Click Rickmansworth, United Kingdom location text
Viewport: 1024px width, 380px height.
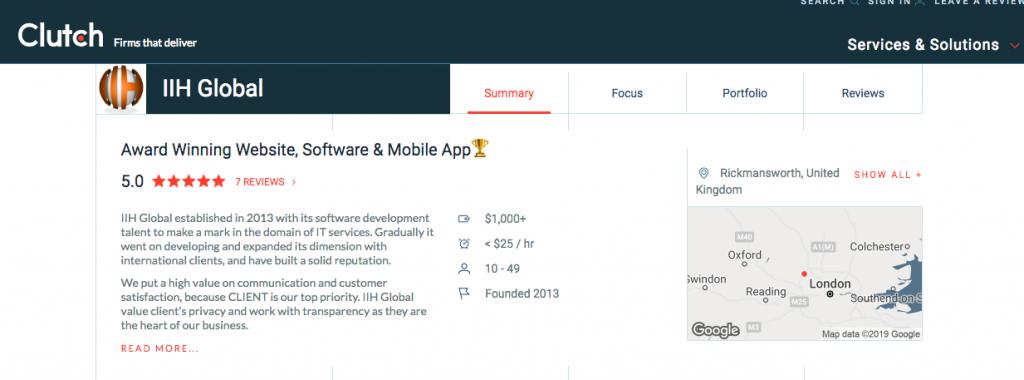tap(768, 182)
